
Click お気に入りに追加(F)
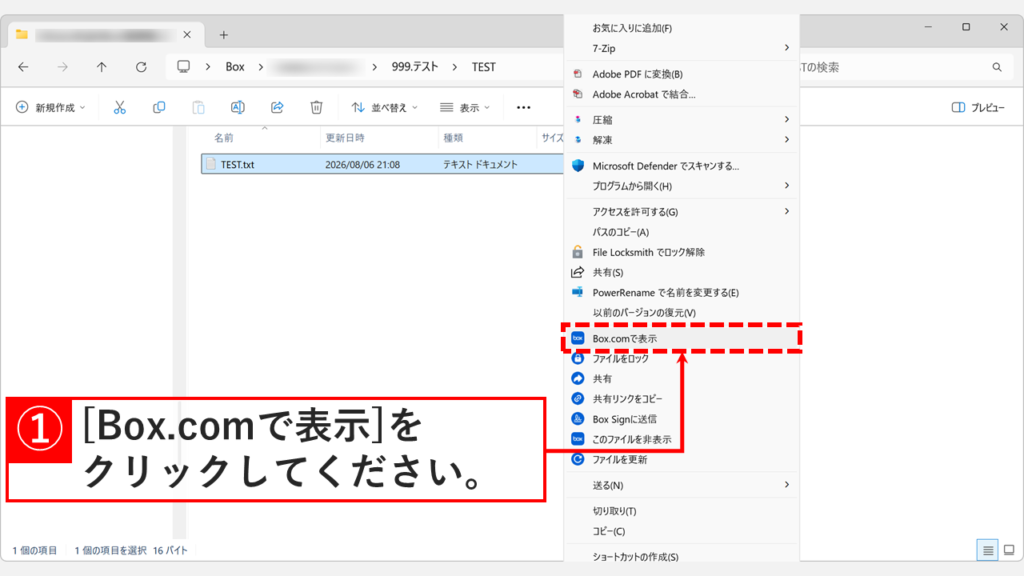click(681, 28)
